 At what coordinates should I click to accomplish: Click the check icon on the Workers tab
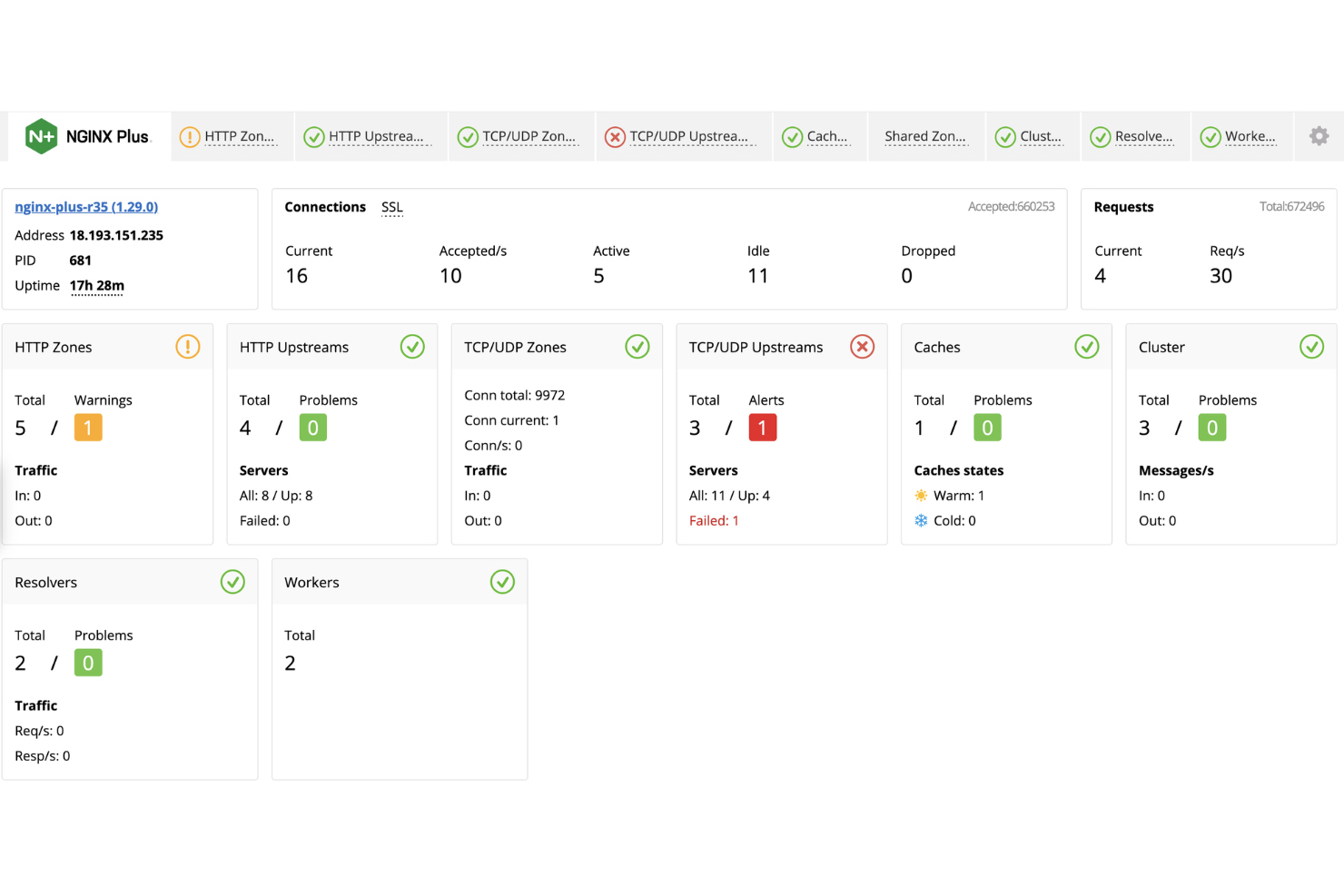pyautogui.click(x=1211, y=137)
